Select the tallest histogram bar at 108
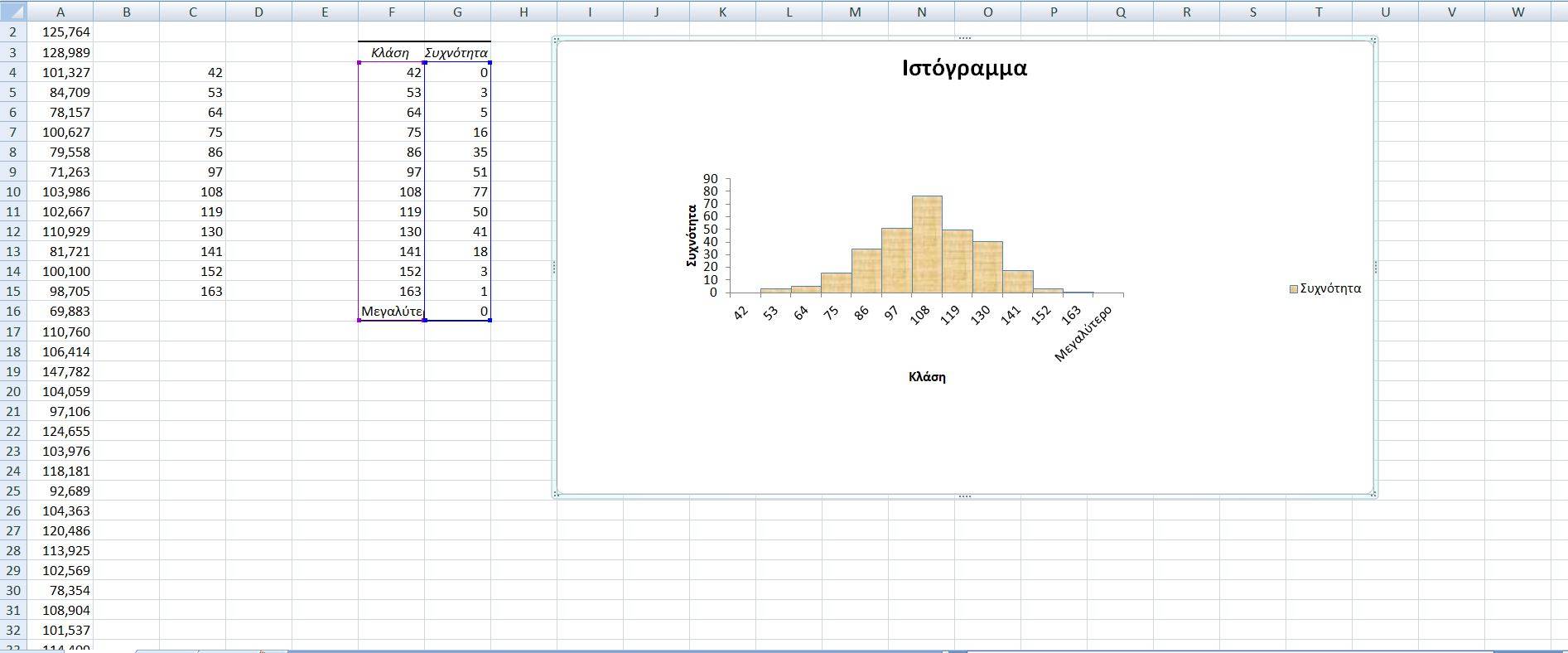Screen dimensions: 1568x653 point(927,244)
